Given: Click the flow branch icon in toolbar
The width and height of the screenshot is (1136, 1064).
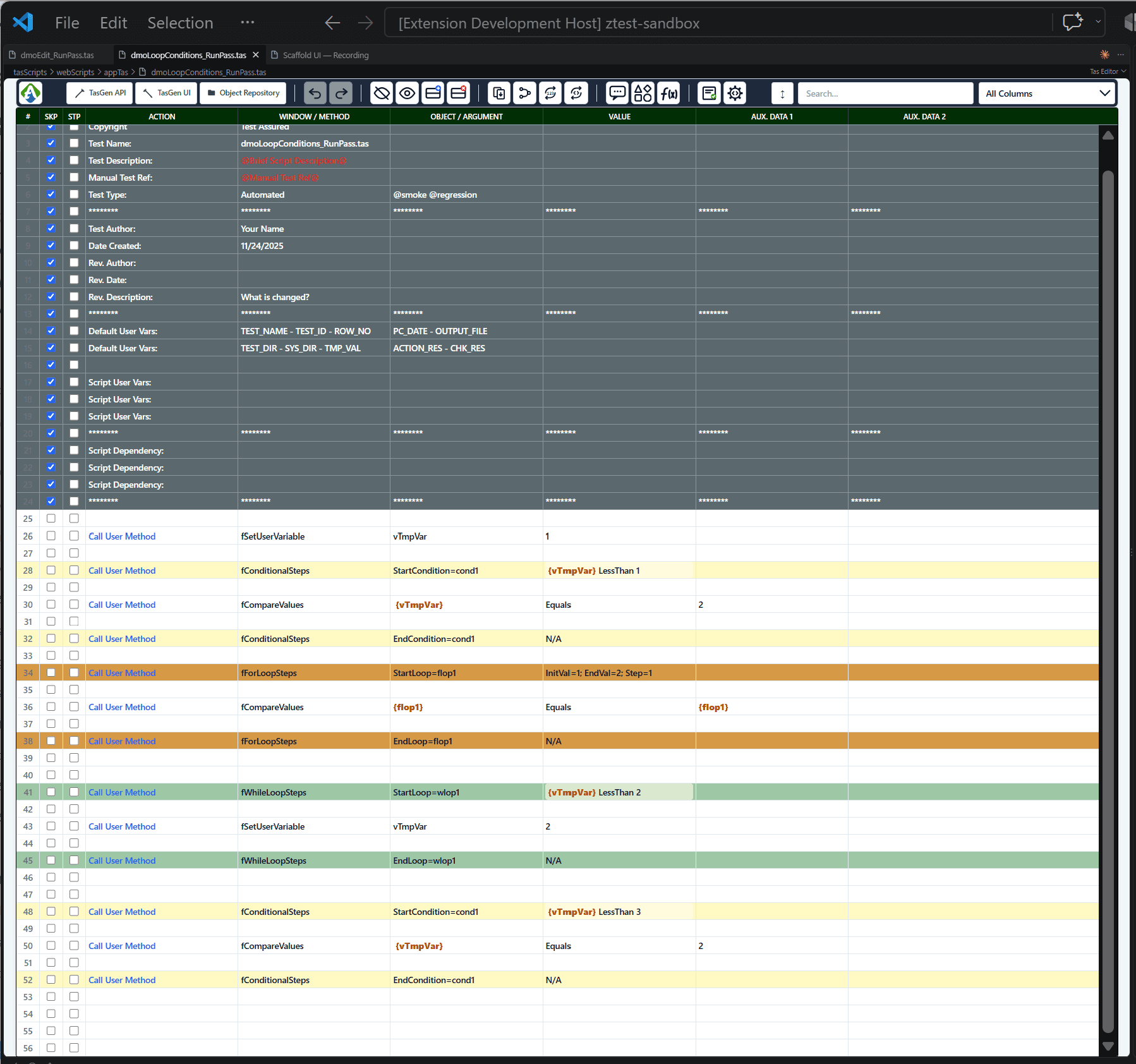Looking at the screenshot, I should pyautogui.click(x=524, y=94).
